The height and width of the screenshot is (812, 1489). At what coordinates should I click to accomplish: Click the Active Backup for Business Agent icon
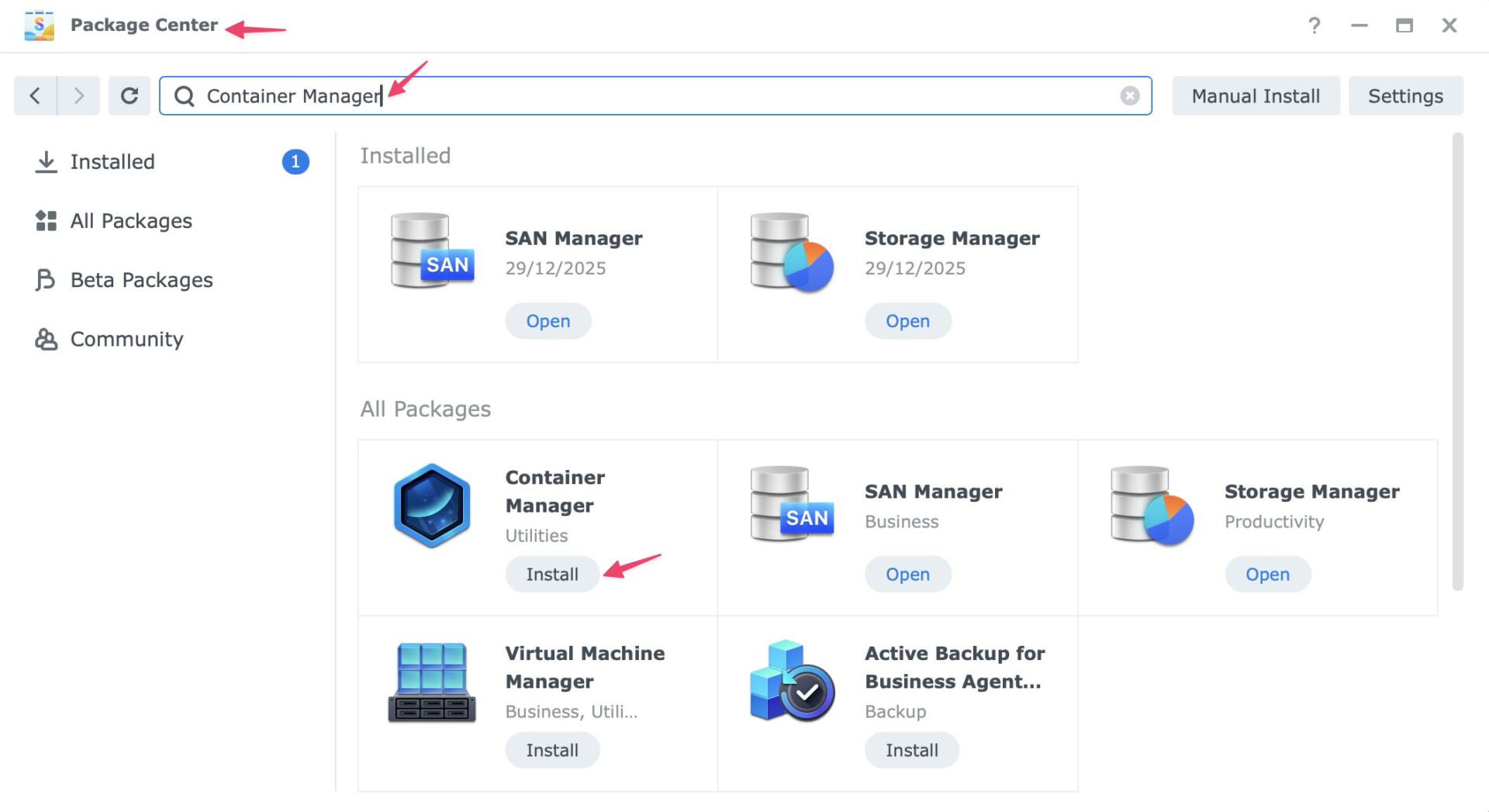pos(792,681)
